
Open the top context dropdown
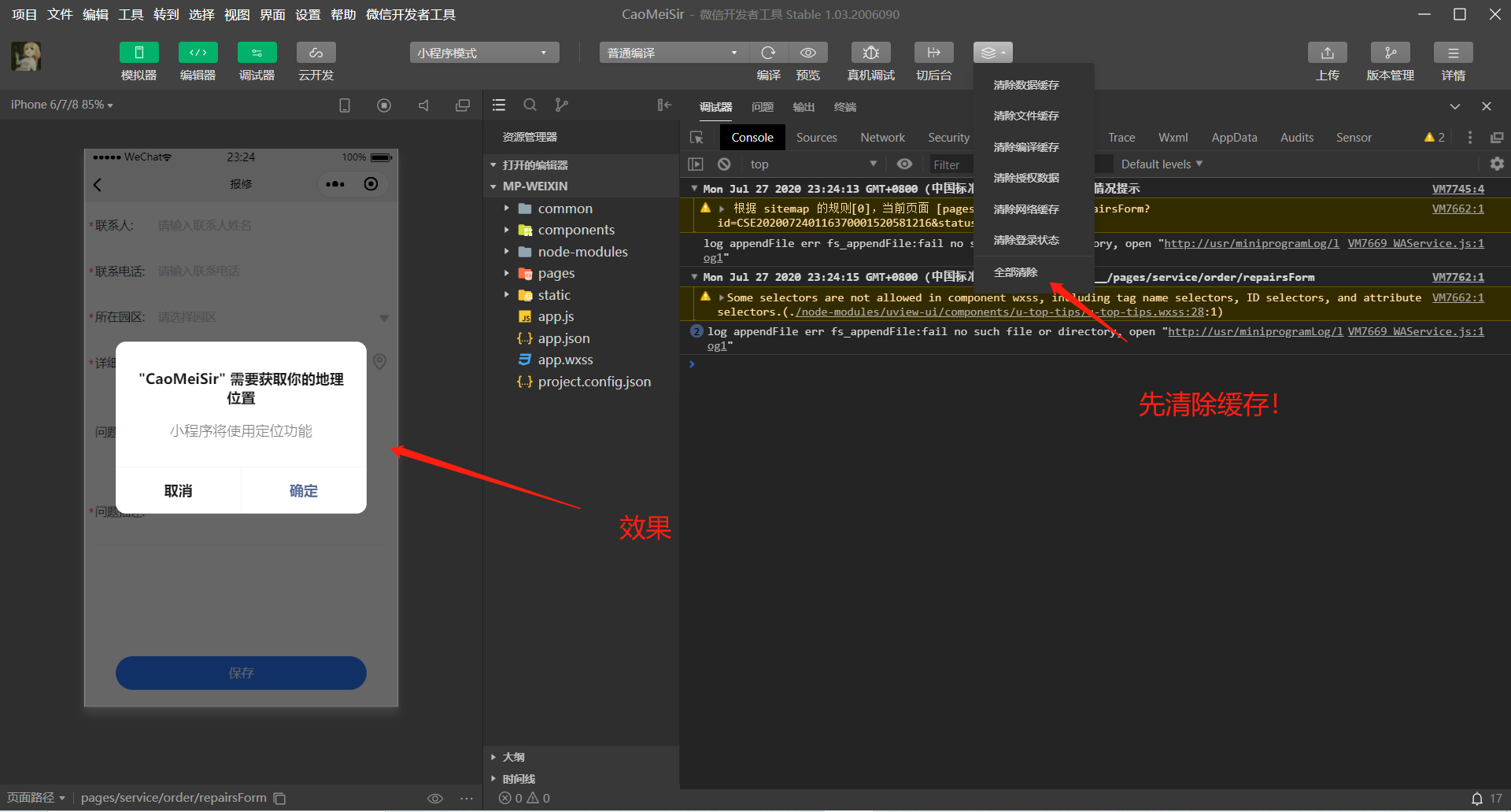tap(812, 164)
